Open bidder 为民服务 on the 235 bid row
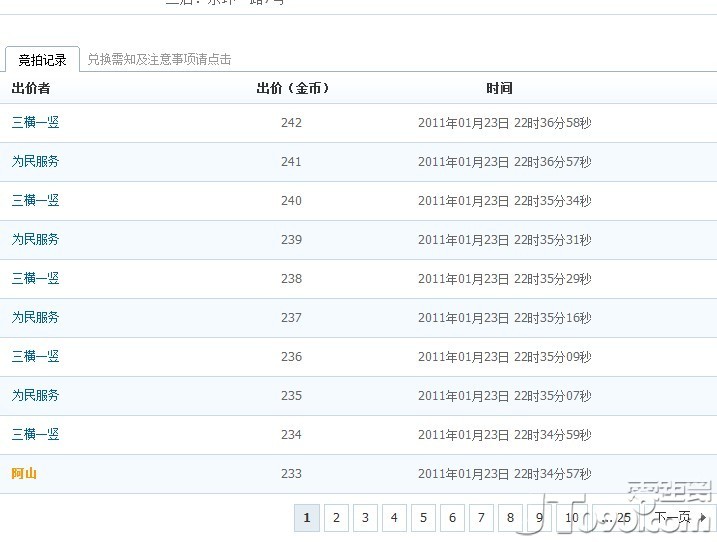Viewport: 717px width, 542px height. coord(35,396)
